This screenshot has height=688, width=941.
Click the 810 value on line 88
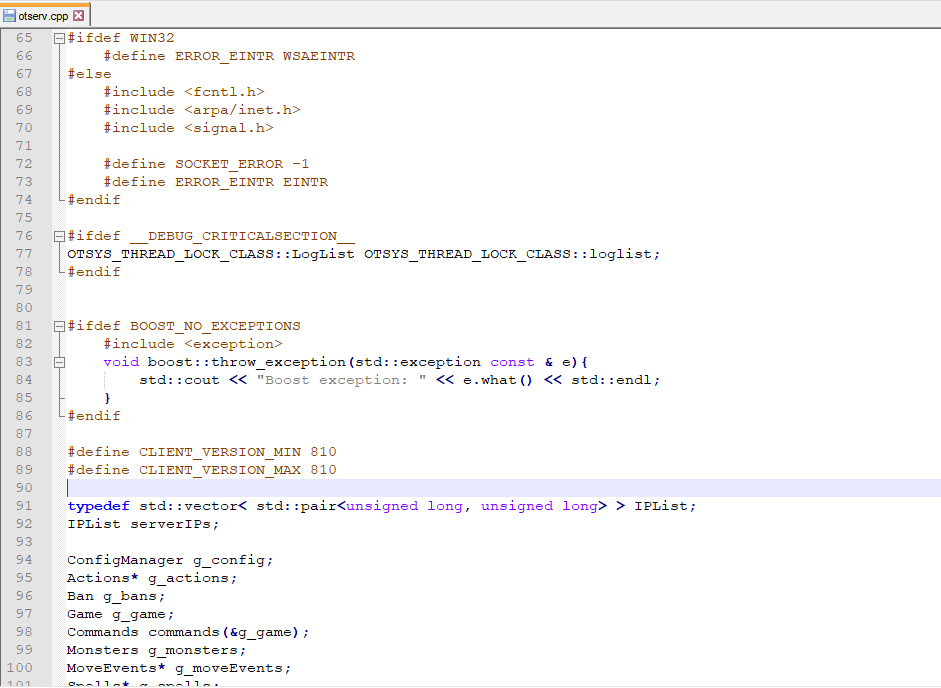tap(323, 452)
